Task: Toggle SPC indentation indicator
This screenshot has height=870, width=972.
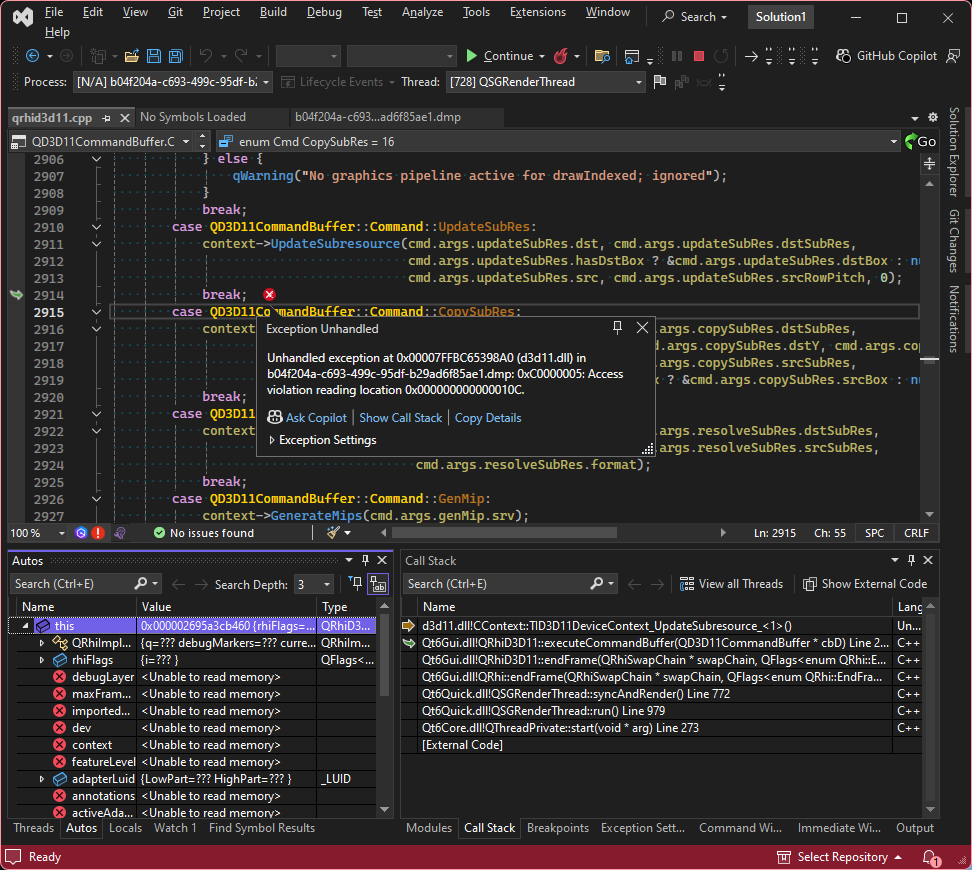Action: coord(874,533)
